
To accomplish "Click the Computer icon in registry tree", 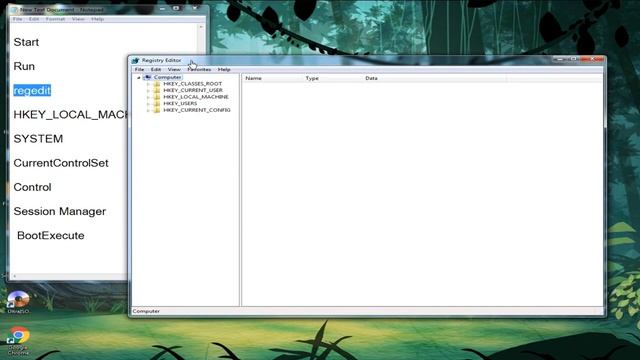I will tap(148, 77).
